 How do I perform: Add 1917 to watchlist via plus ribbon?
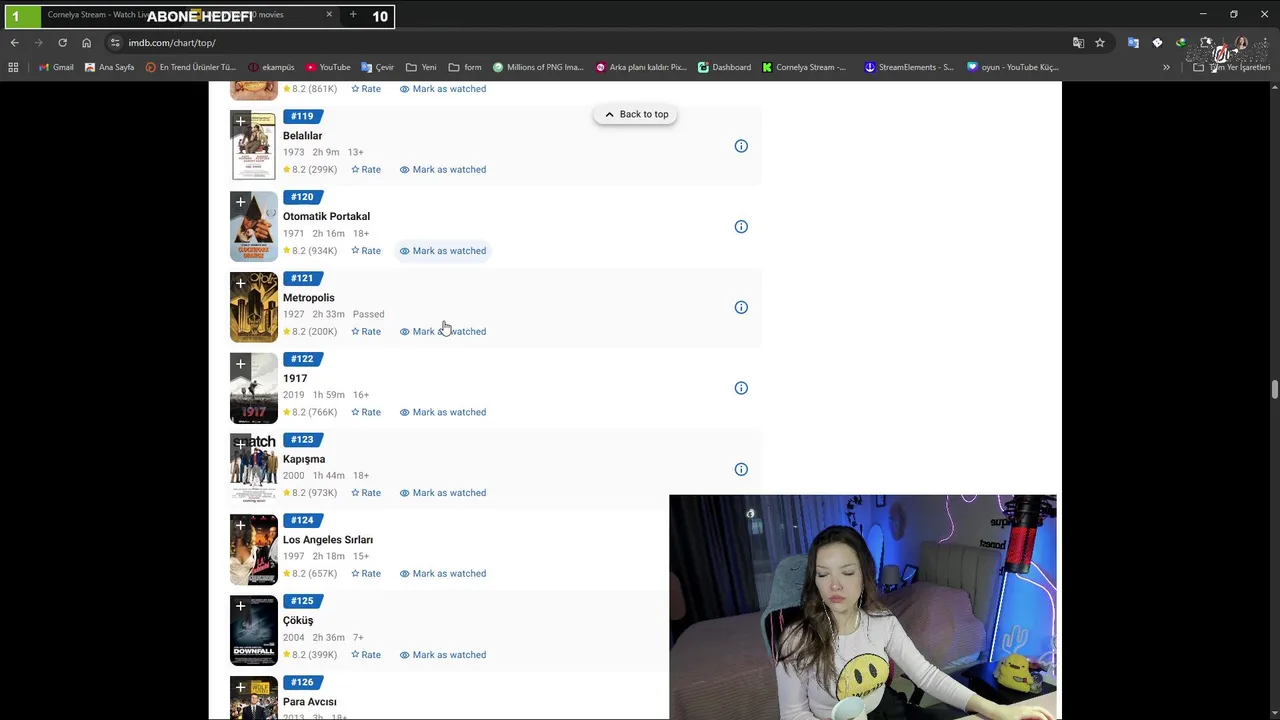(240, 365)
